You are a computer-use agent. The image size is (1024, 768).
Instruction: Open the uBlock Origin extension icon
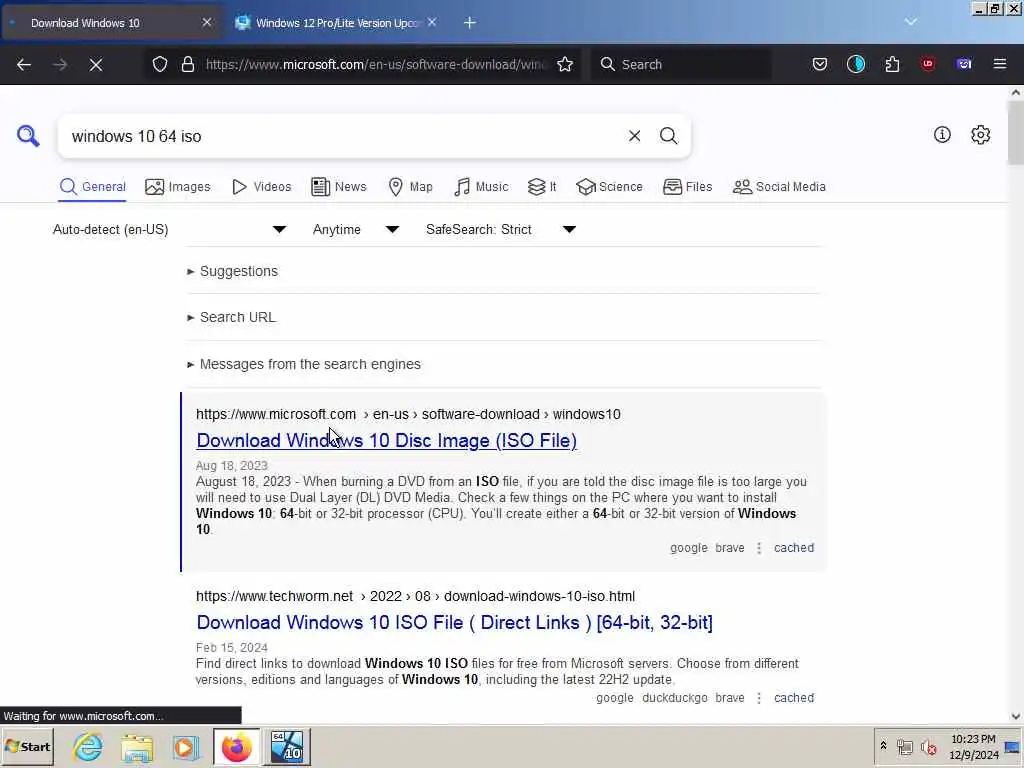coord(928,64)
